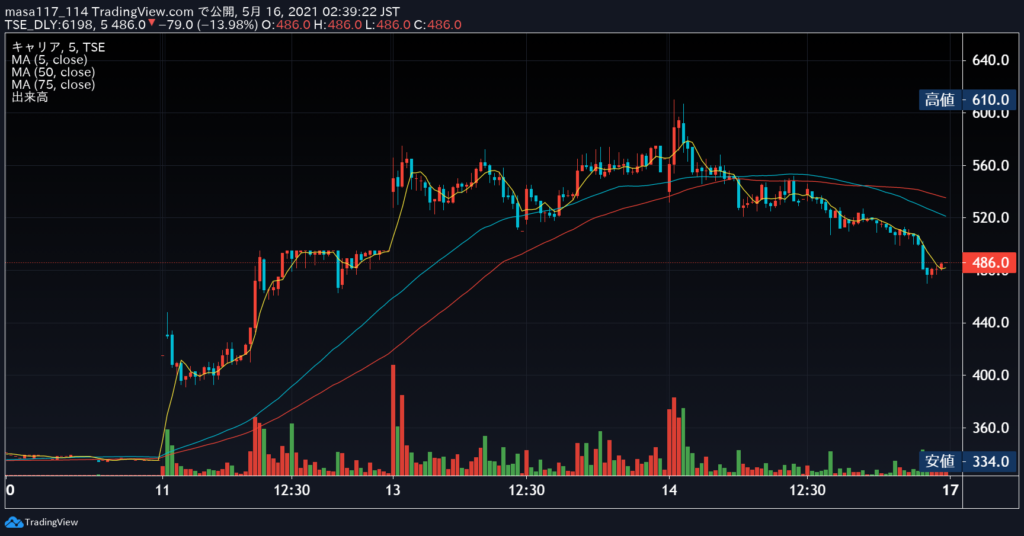Click the −79.0 (−13.98%) change value
1024x536 pixels.
pyautogui.click(x=208, y=25)
